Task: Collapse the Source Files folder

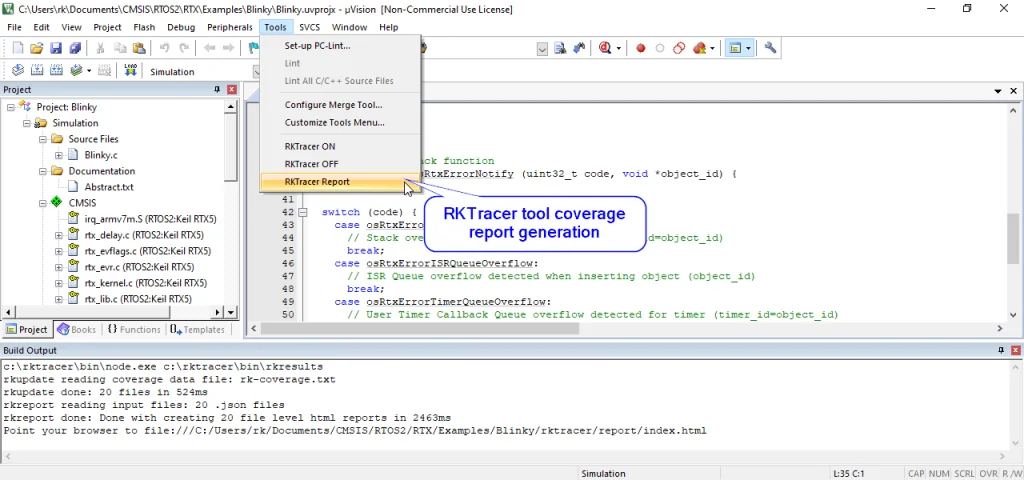Action: [x=42, y=139]
